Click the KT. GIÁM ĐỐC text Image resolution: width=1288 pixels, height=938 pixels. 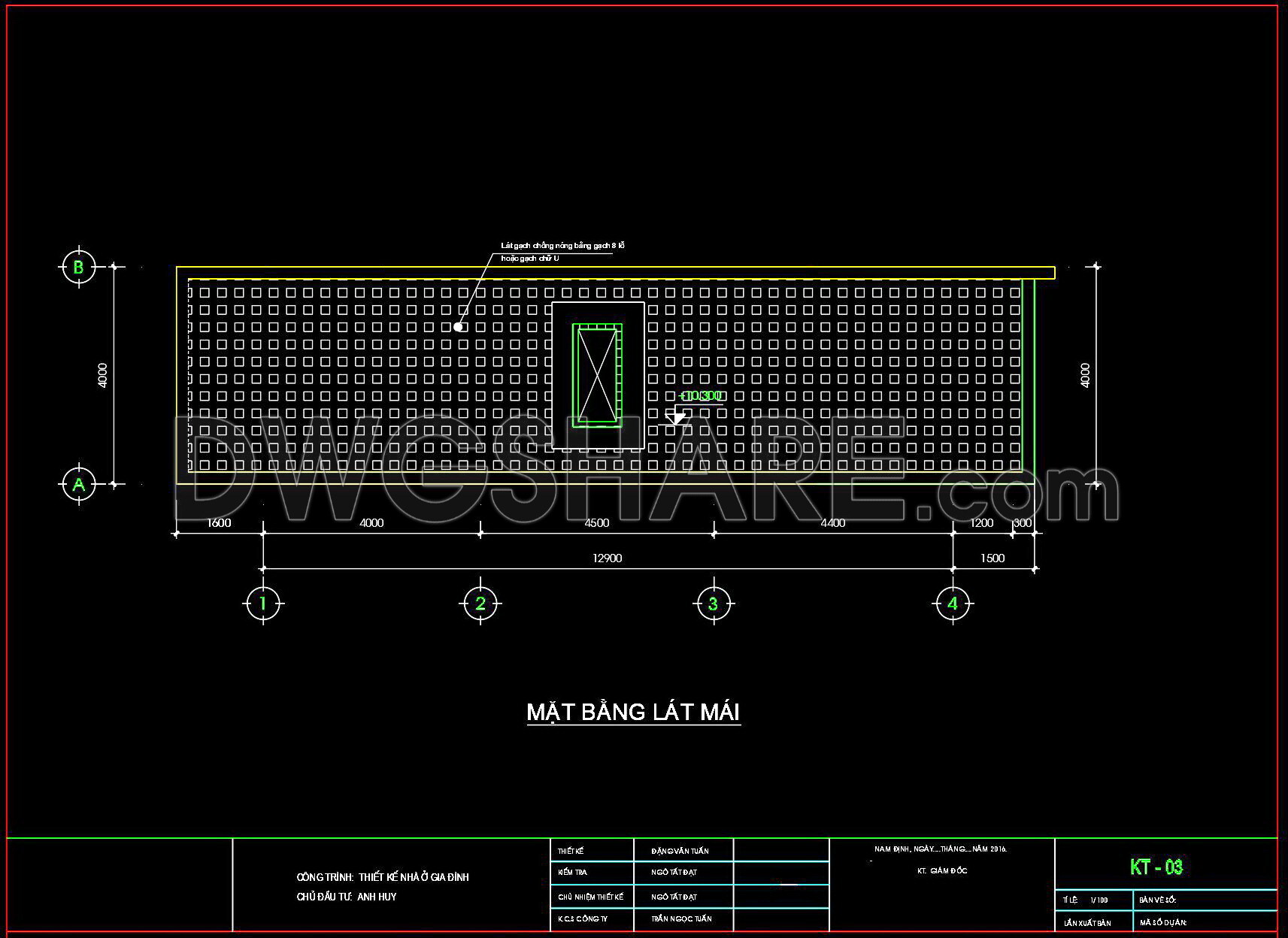tap(942, 870)
